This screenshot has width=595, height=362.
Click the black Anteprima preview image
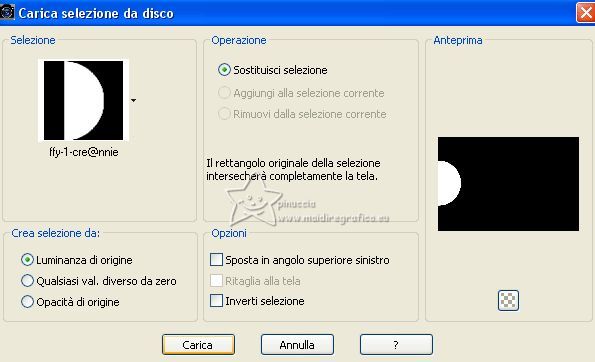508,184
